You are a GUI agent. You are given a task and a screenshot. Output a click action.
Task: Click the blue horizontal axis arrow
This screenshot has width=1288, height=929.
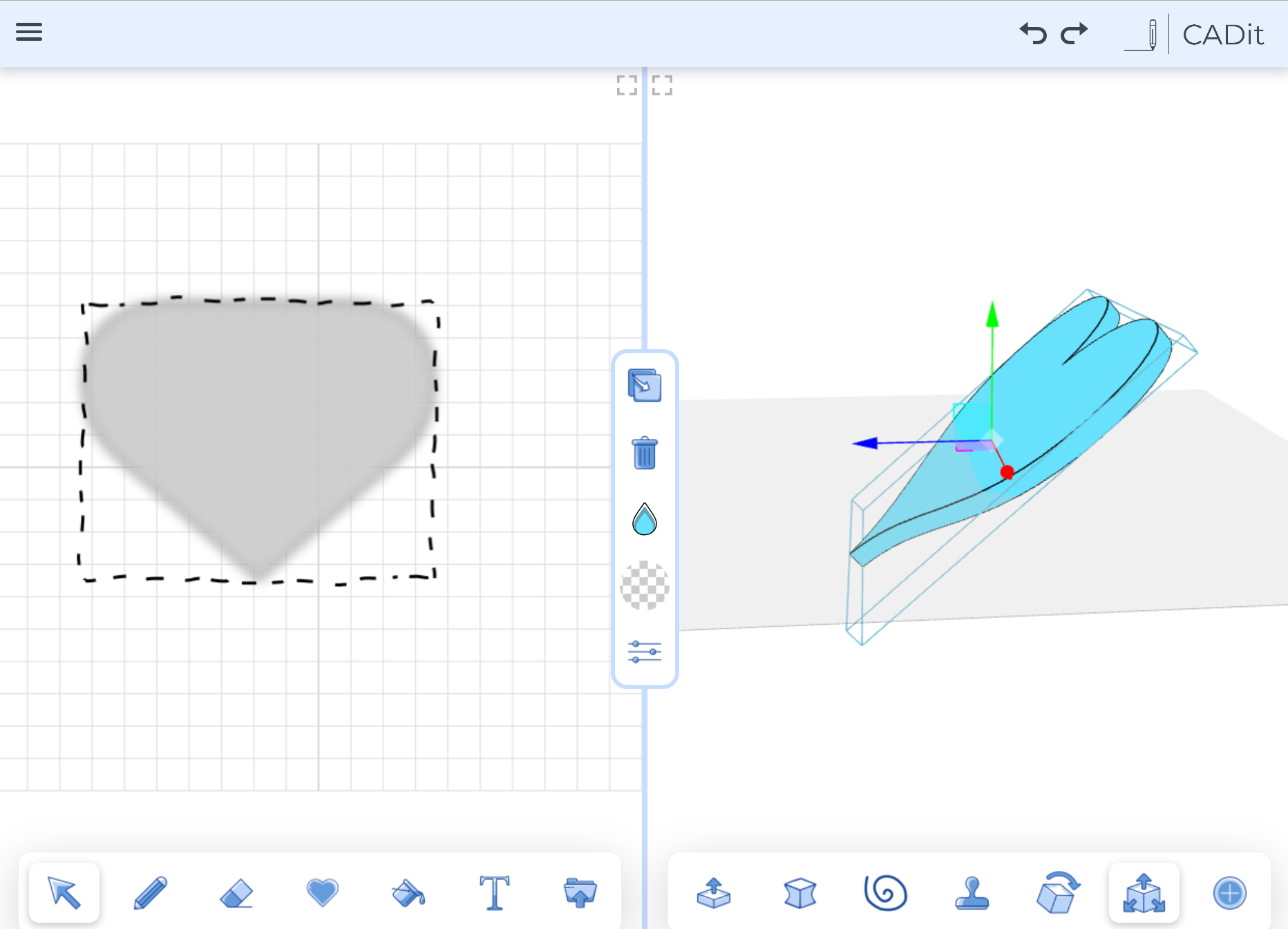pyautogui.click(x=865, y=443)
